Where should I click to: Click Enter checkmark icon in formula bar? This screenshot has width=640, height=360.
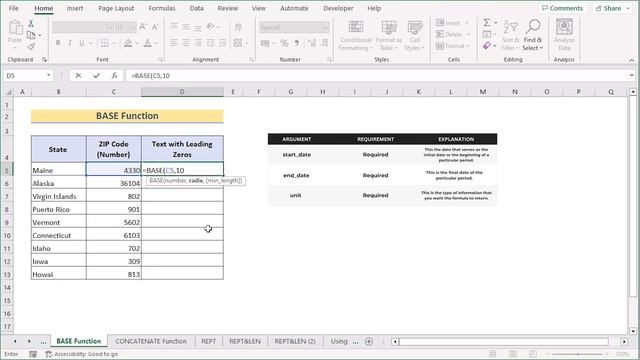click(96, 76)
